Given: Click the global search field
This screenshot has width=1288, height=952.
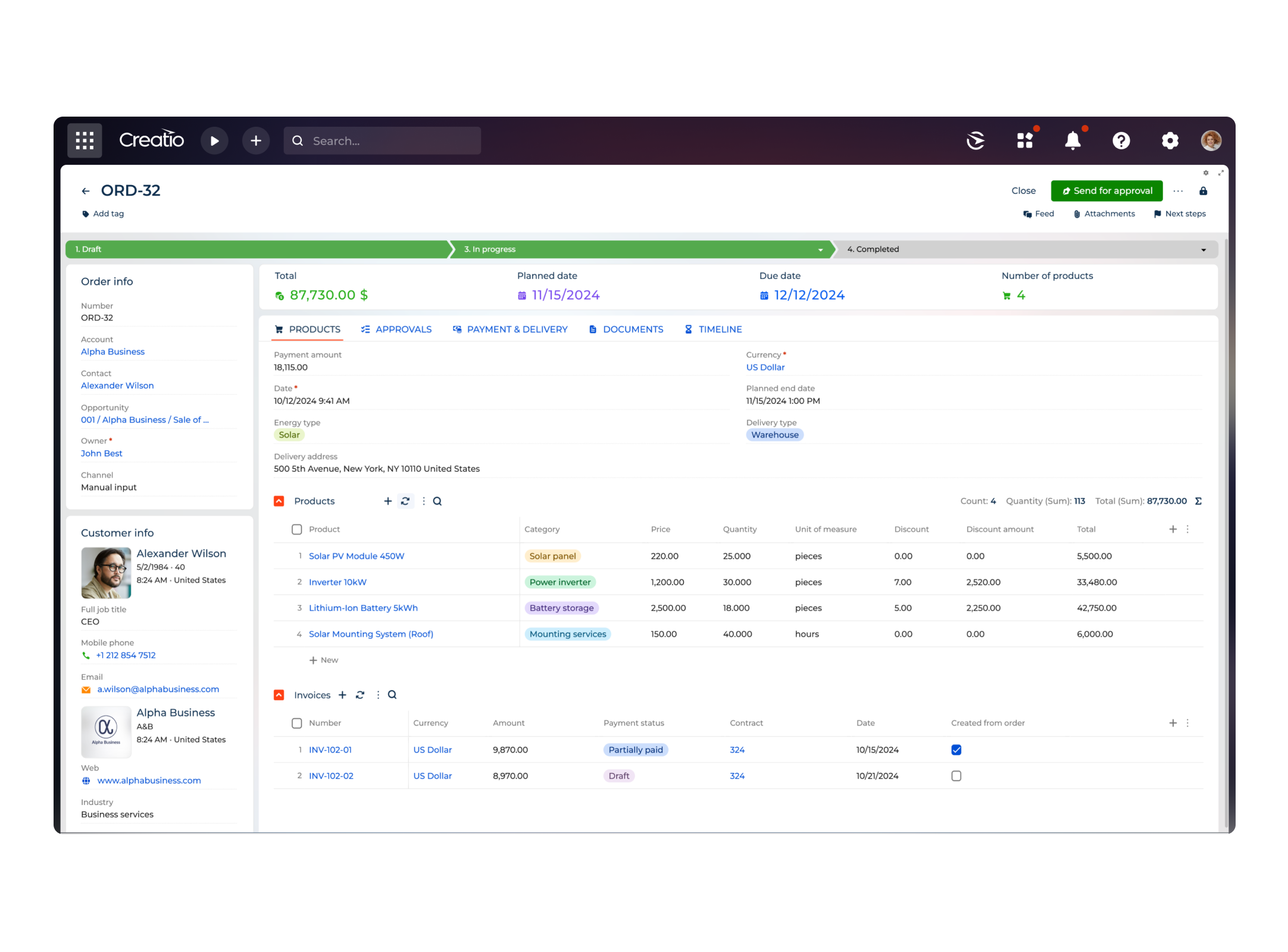Looking at the screenshot, I should coord(381,140).
